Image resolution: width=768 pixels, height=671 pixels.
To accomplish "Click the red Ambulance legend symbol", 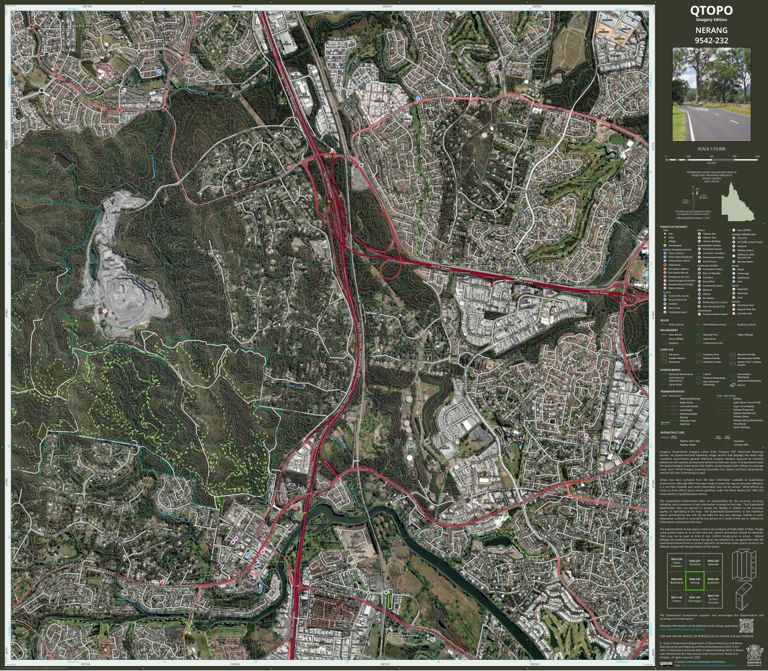I will pyautogui.click(x=665, y=265).
